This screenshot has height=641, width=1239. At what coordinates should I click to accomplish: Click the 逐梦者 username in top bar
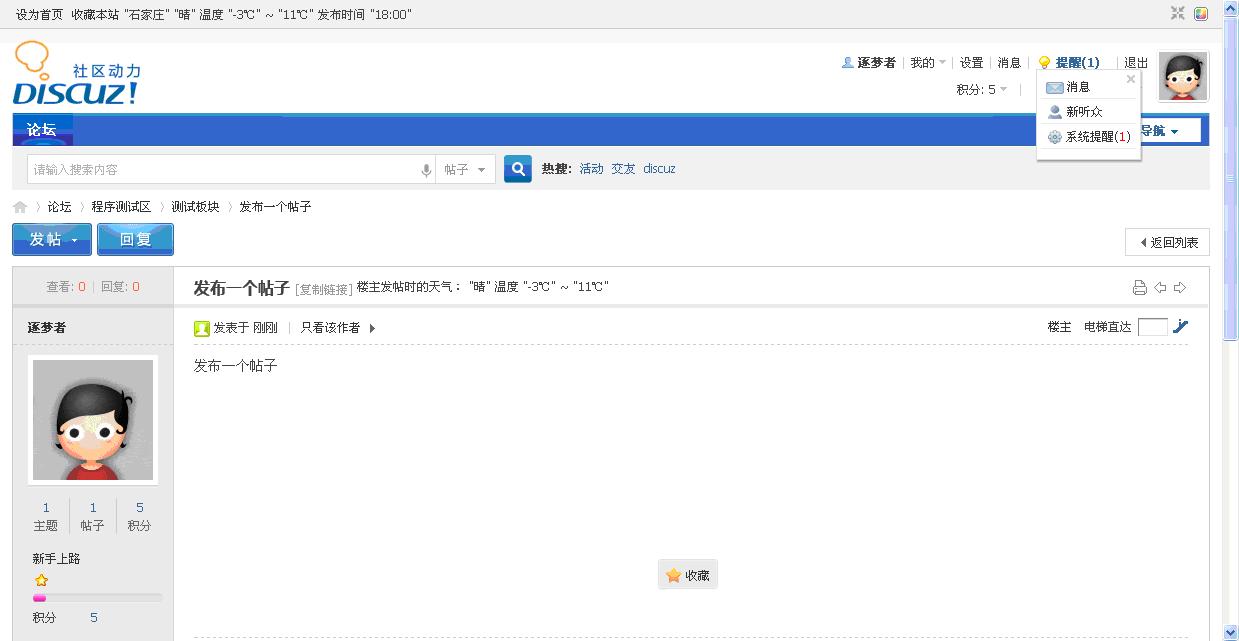pos(877,62)
